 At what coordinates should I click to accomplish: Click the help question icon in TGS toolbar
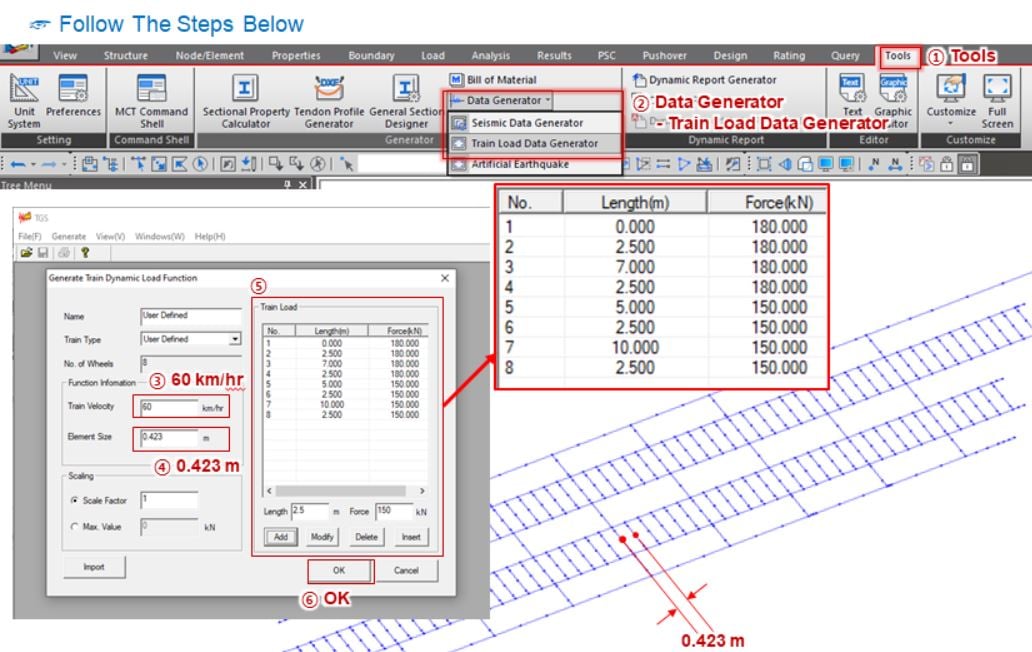click(x=85, y=253)
